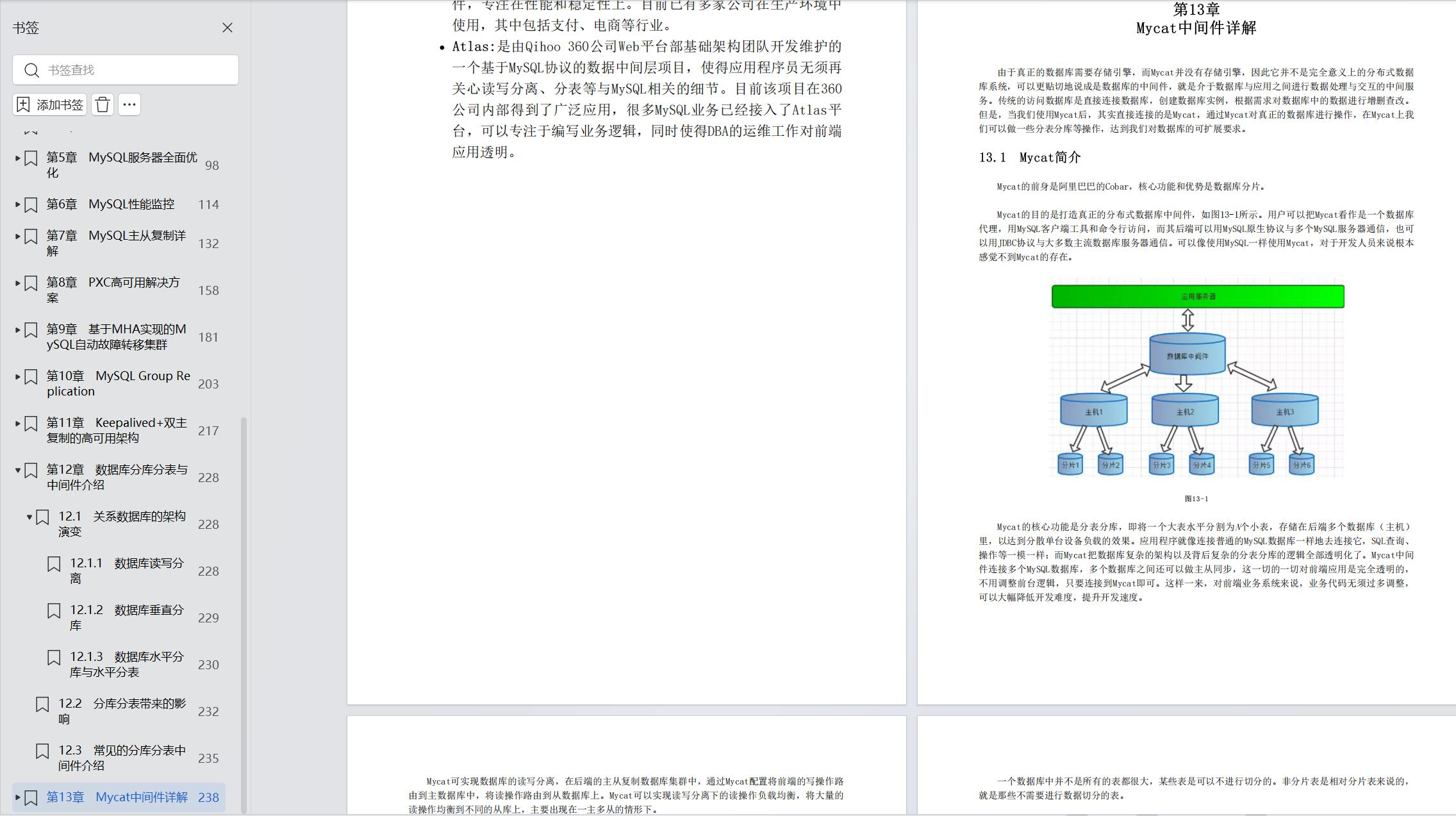Expand the 第5章 MySQL服务器全面优化 chapter
Image resolution: width=1456 pixels, height=816 pixels.
pyautogui.click(x=18, y=158)
